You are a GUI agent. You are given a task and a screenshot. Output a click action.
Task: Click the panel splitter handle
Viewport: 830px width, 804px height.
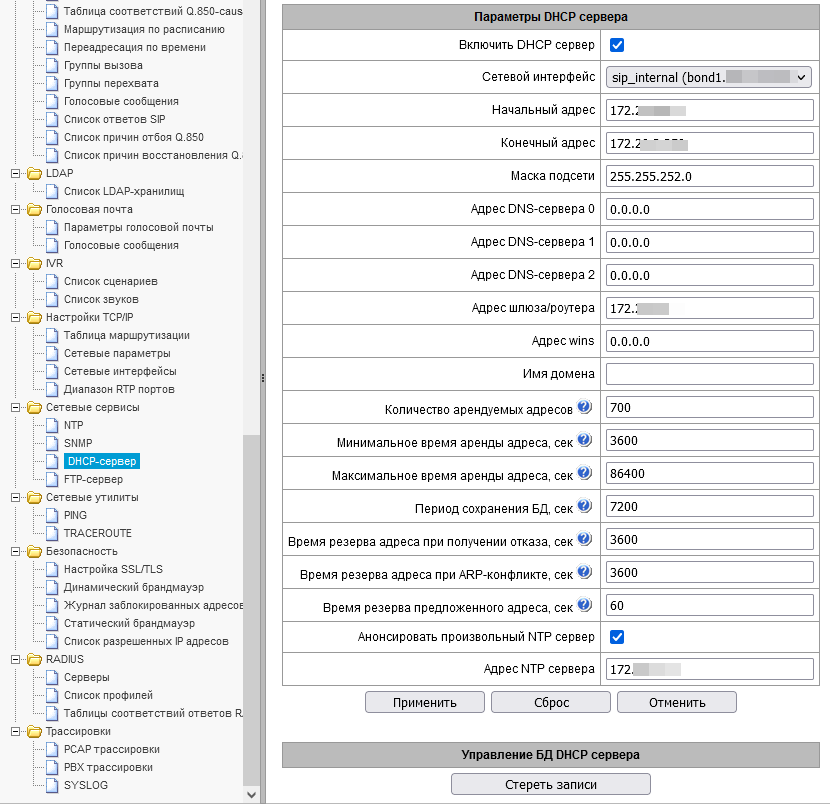(x=263, y=378)
